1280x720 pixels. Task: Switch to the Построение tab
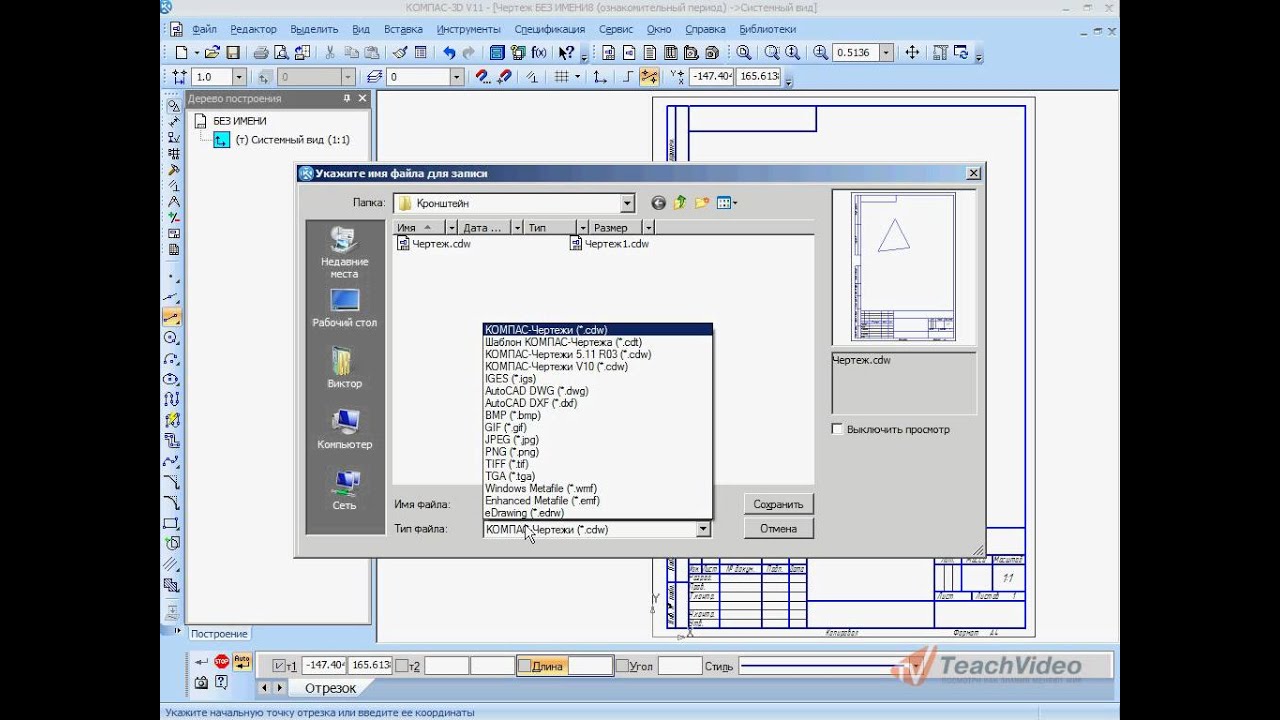(219, 634)
